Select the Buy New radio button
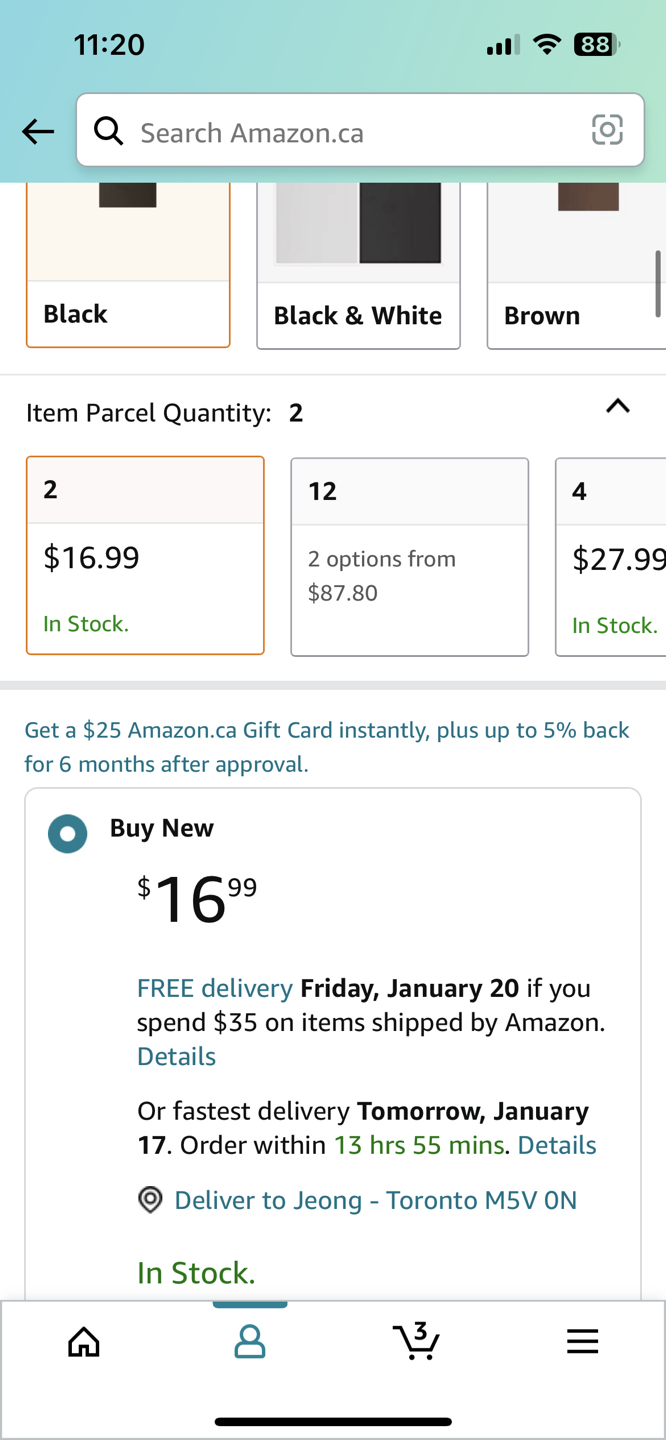 coord(68,833)
